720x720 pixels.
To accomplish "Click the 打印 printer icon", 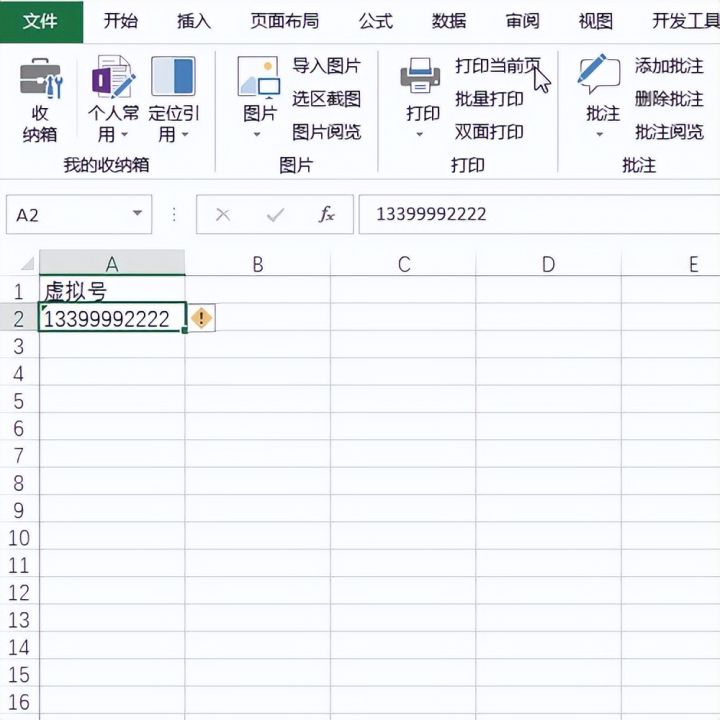I will coord(420,75).
